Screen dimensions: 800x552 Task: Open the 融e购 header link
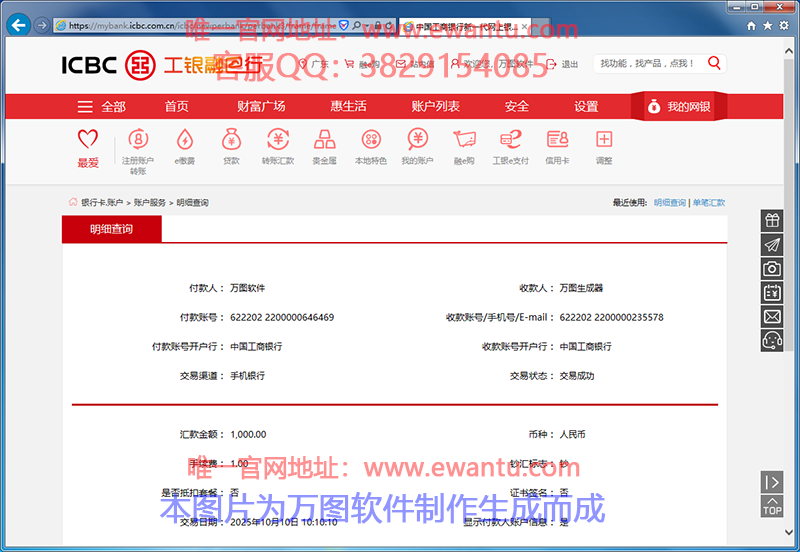[x=362, y=64]
